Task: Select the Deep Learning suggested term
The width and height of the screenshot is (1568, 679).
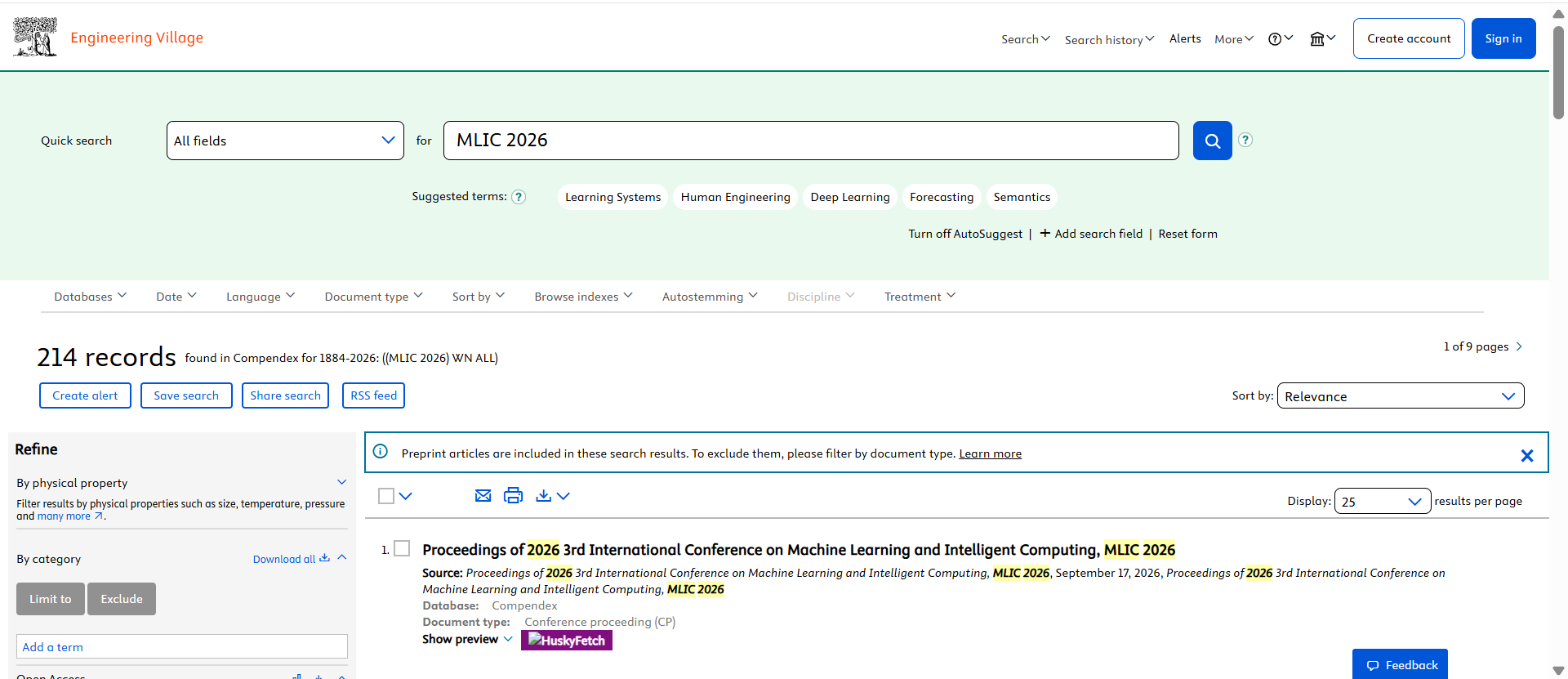Action: tap(849, 197)
